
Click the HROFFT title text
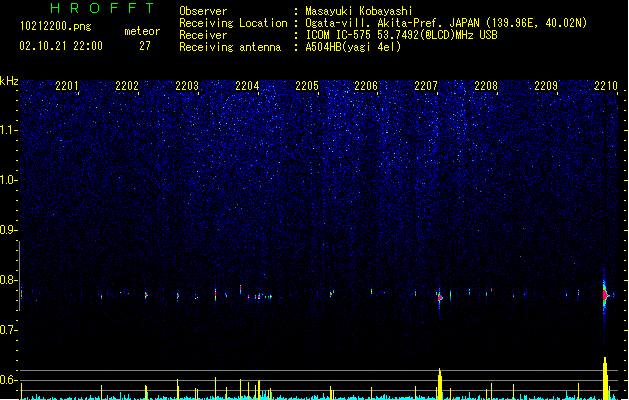pyautogui.click(x=102, y=8)
